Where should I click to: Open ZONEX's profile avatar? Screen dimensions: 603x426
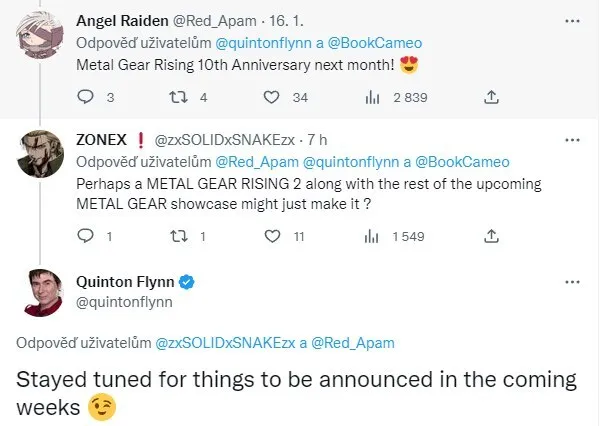(39, 153)
